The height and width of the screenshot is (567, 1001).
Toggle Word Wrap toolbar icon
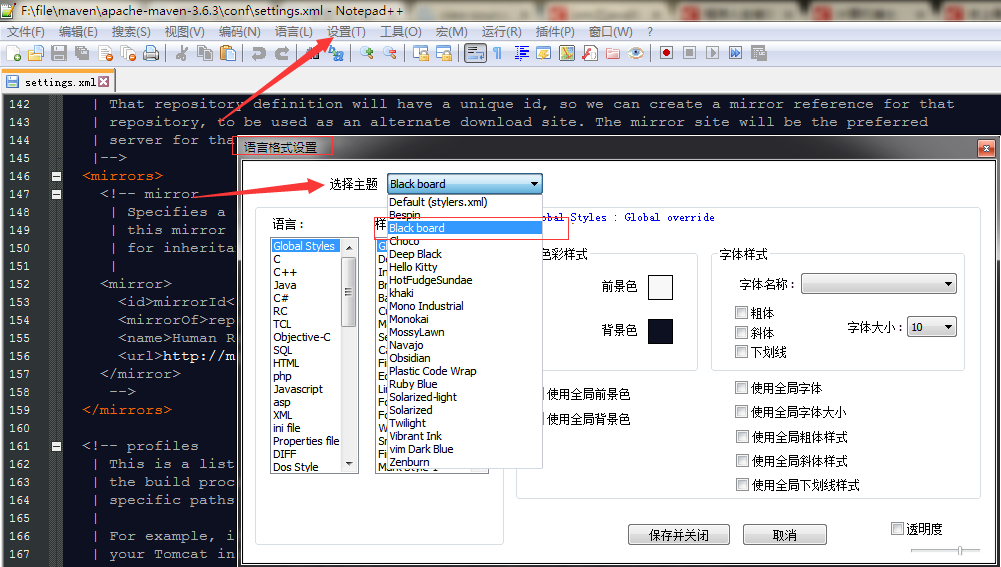[x=475, y=54]
